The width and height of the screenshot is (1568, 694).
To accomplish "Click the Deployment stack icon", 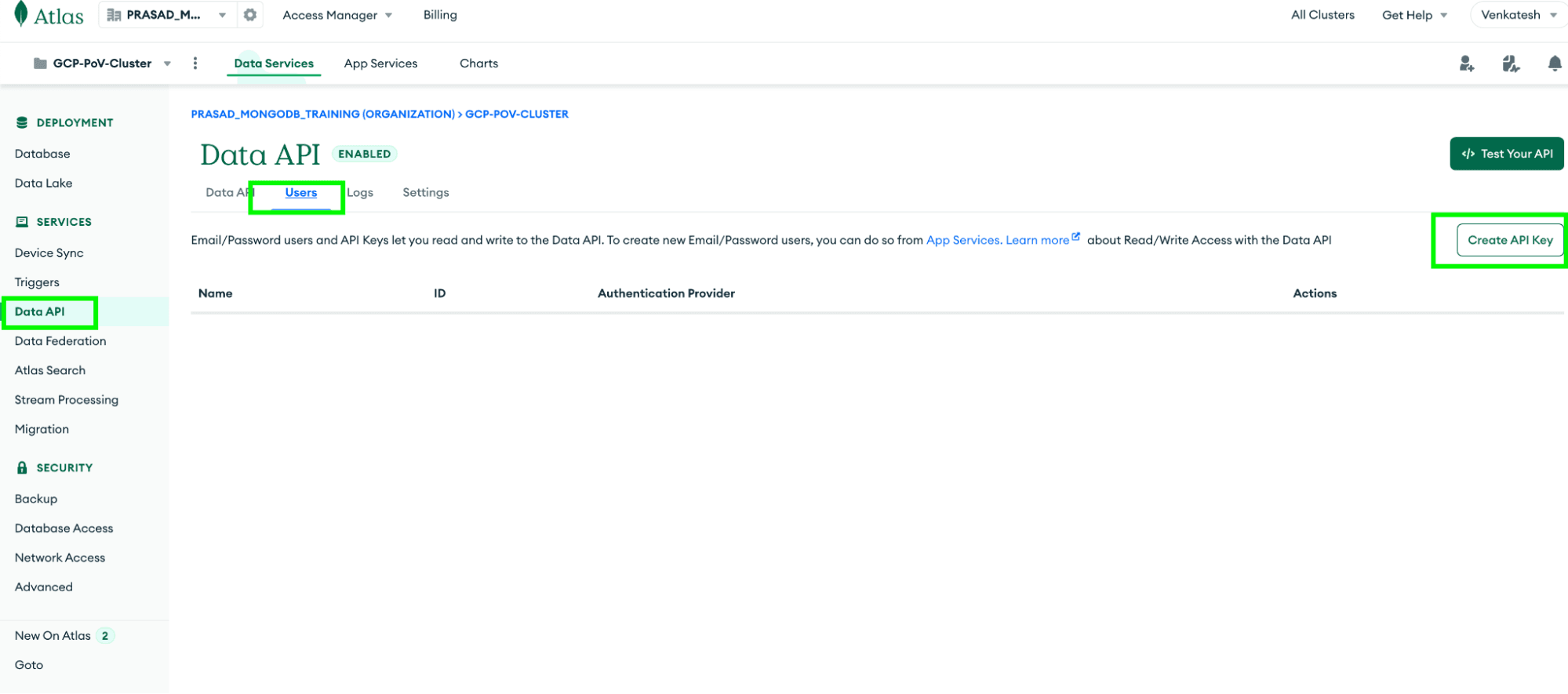I will [x=22, y=122].
